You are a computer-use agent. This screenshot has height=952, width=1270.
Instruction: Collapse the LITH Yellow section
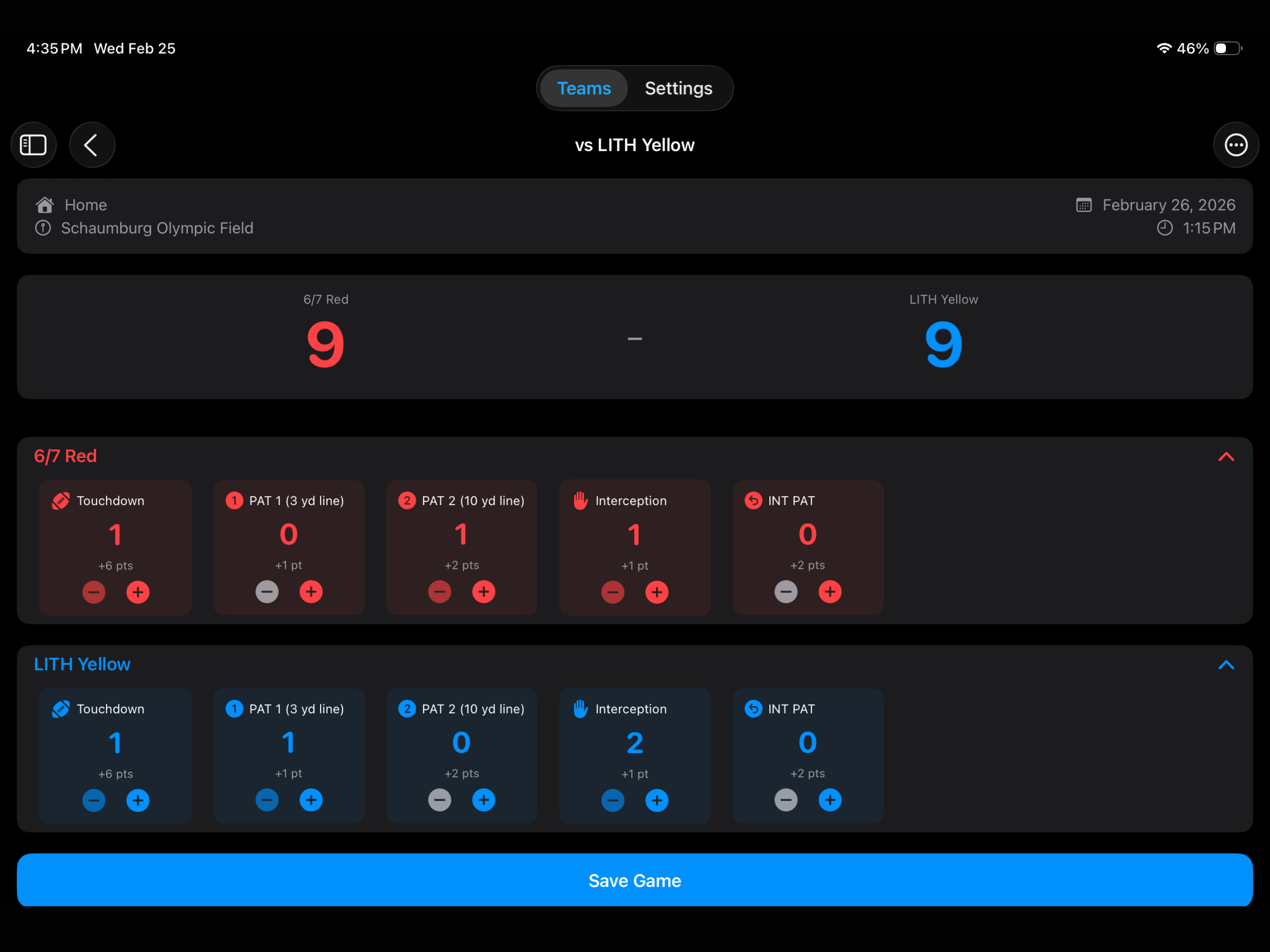pos(1226,665)
